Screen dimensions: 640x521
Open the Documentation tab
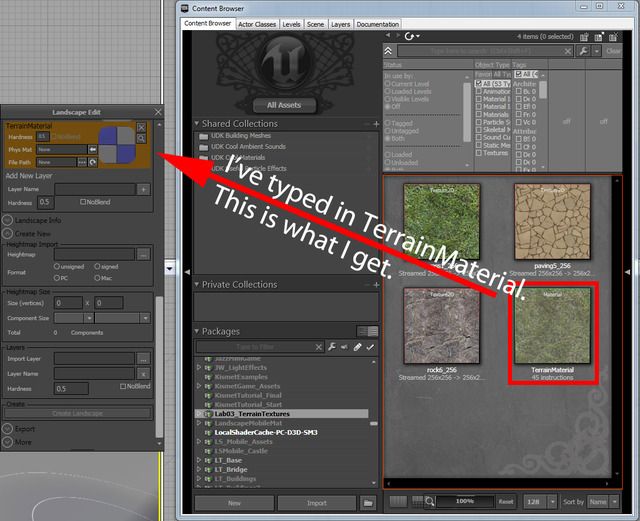pyautogui.click(x=378, y=24)
